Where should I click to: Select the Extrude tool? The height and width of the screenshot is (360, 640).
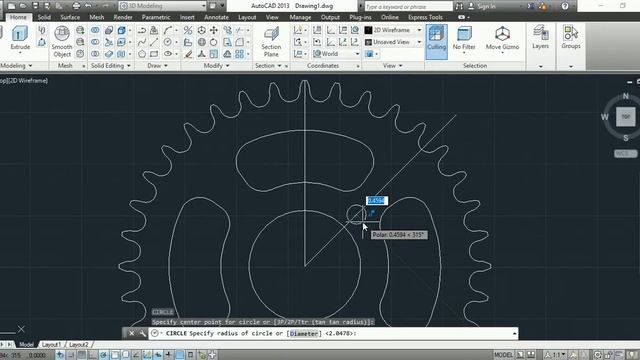(x=20, y=39)
